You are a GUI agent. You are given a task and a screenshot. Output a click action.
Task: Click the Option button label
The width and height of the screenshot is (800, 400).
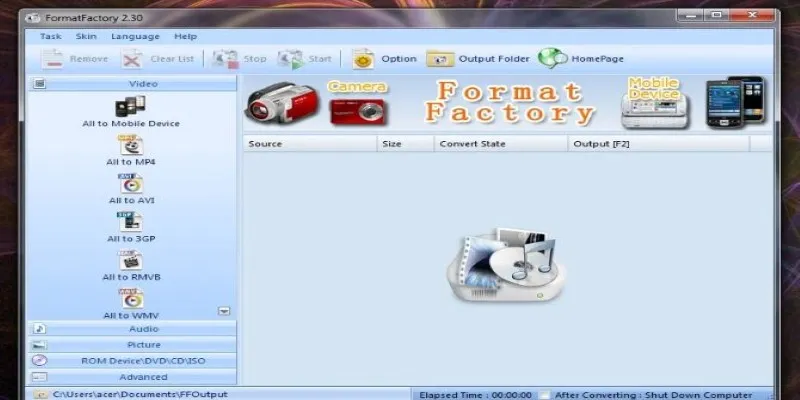click(x=399, y=59)
